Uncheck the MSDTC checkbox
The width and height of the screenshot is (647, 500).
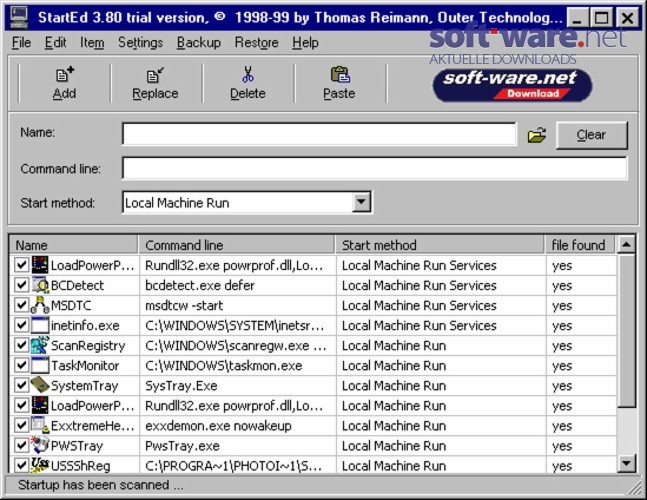[21, 305]
